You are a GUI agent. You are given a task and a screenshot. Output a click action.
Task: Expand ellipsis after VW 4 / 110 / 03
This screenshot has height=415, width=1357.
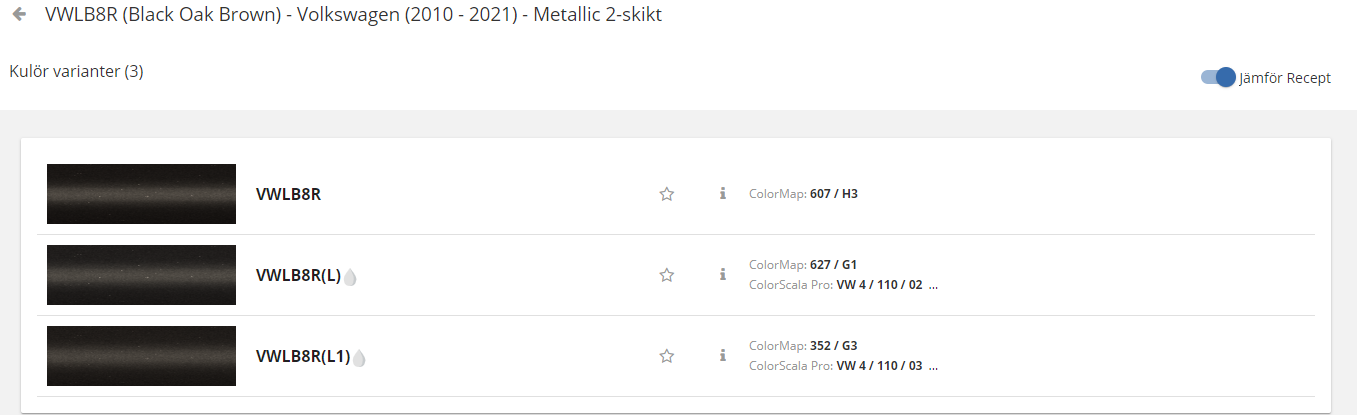(933, 366)
